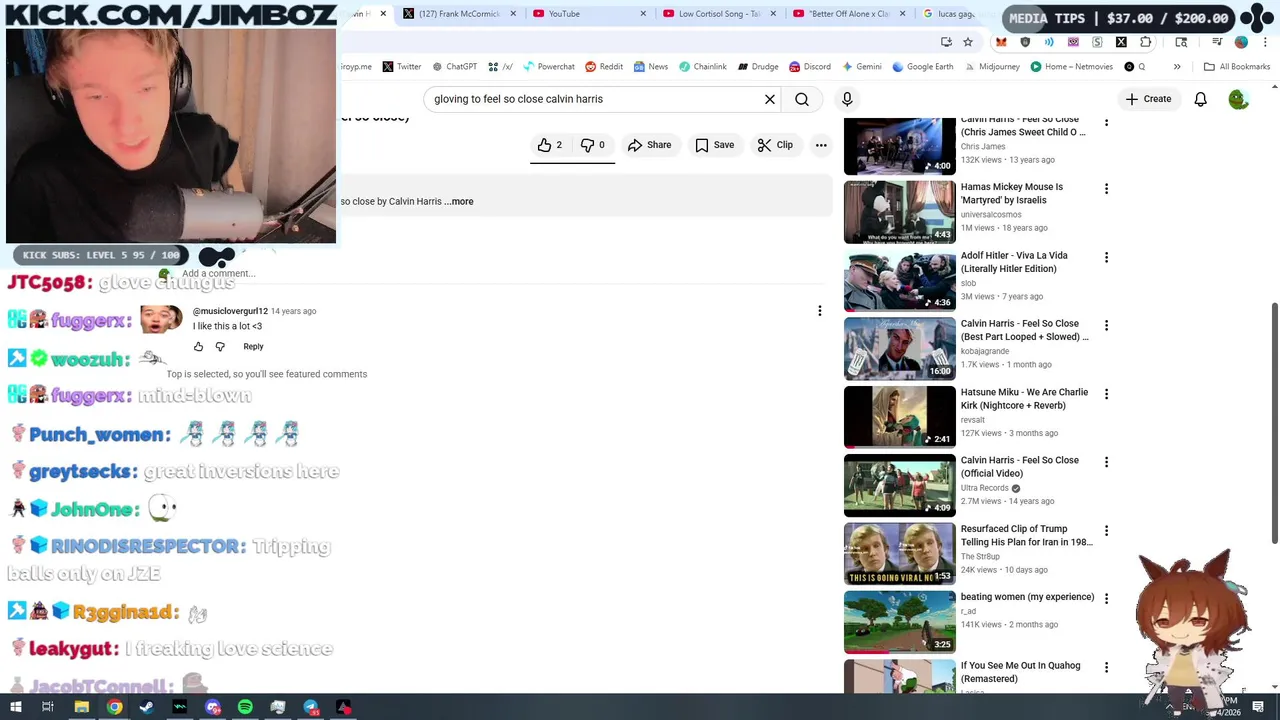Screen dimensions: 1280x720
Task: Open Task View on taskbar
Action: [x=47, y=707]
